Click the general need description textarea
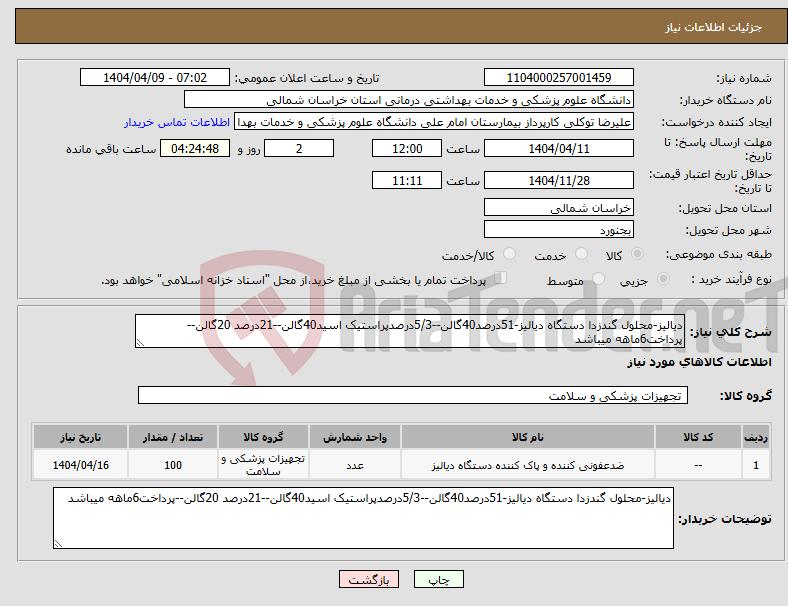 pos(410,331)
